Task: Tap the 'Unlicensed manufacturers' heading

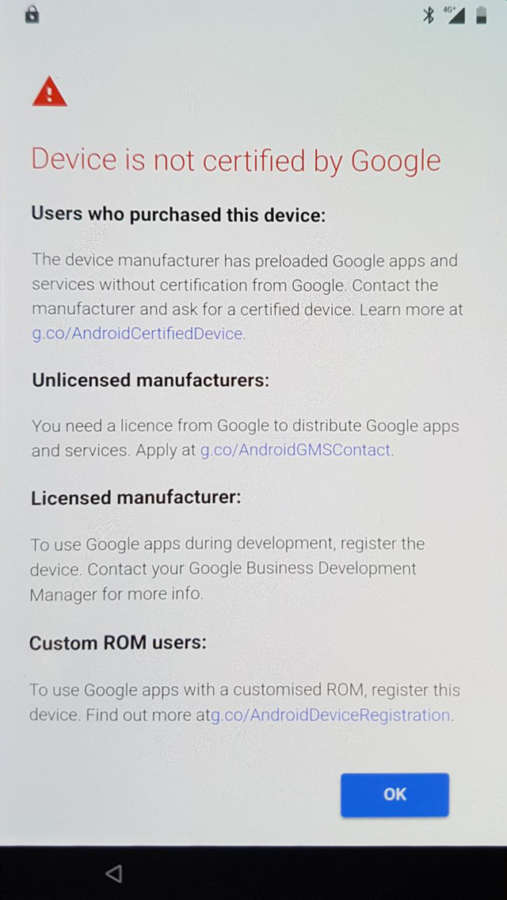Action: click(x=150, y=380)
